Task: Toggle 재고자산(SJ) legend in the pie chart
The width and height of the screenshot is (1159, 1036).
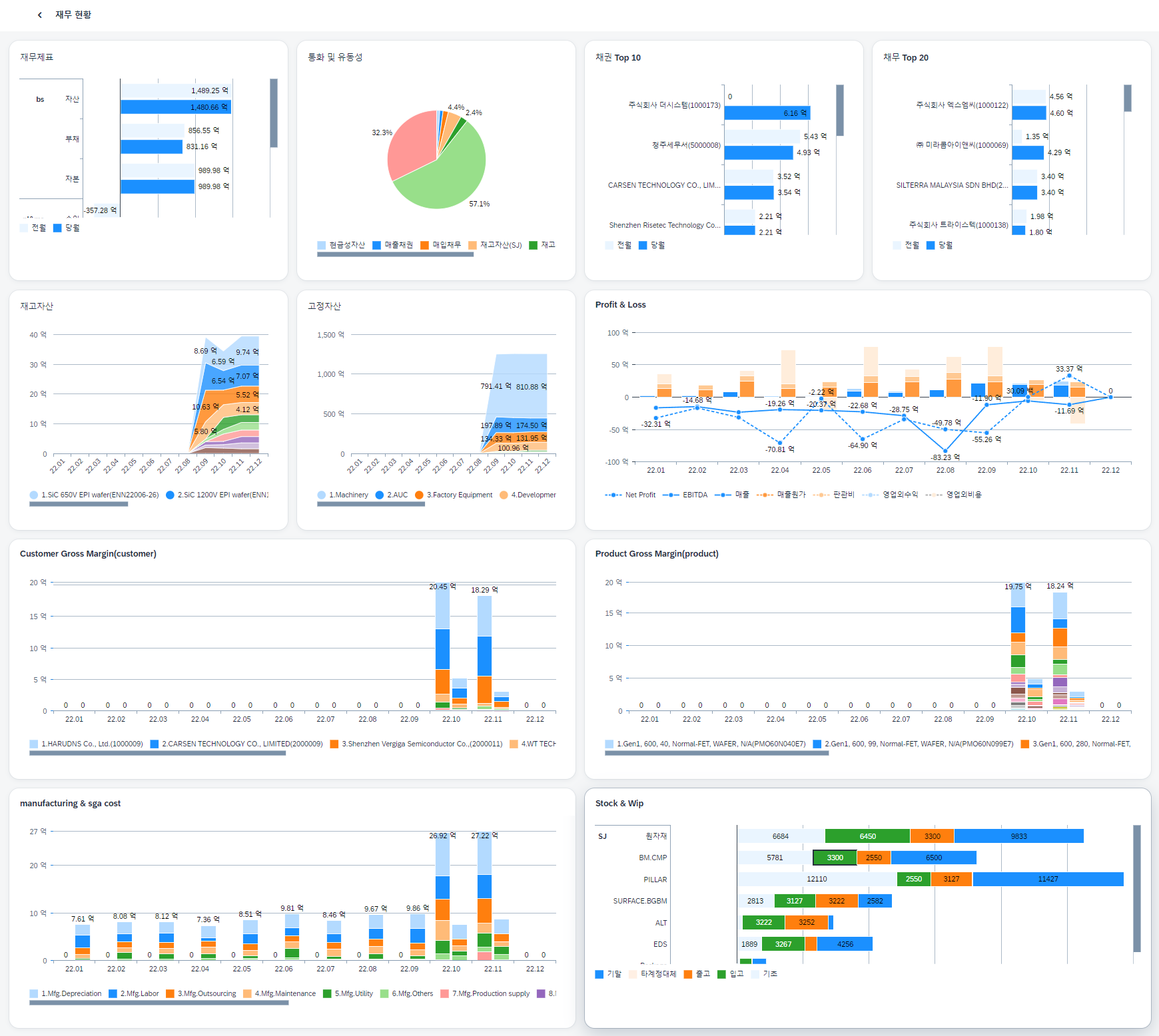Action: (495, 245)
